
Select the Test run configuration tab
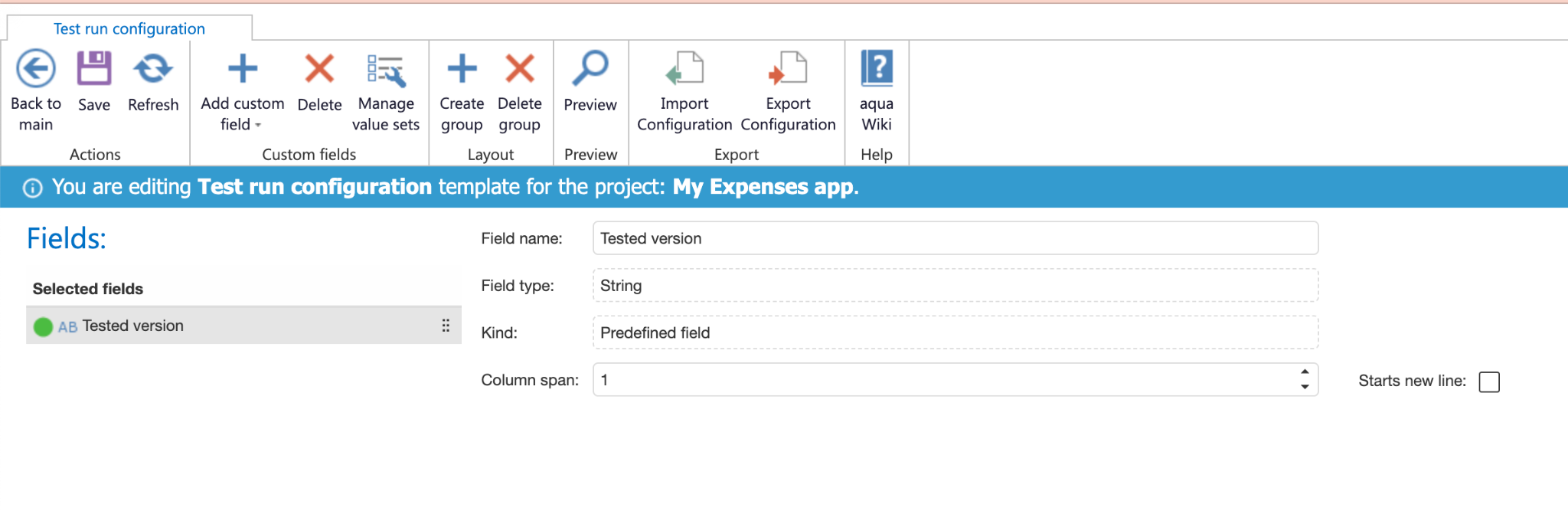click(129, 28)
